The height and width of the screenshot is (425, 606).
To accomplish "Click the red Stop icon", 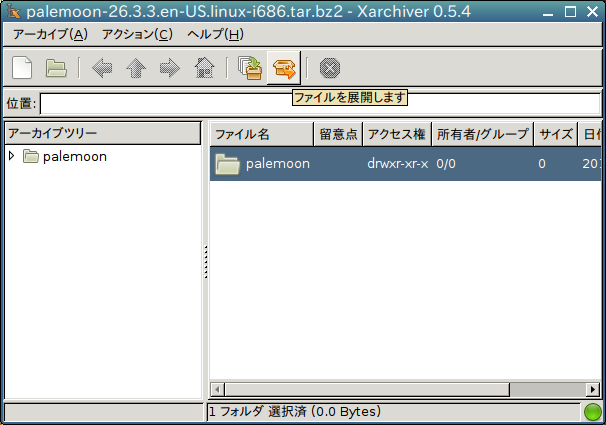I will (x=330, y=68).
